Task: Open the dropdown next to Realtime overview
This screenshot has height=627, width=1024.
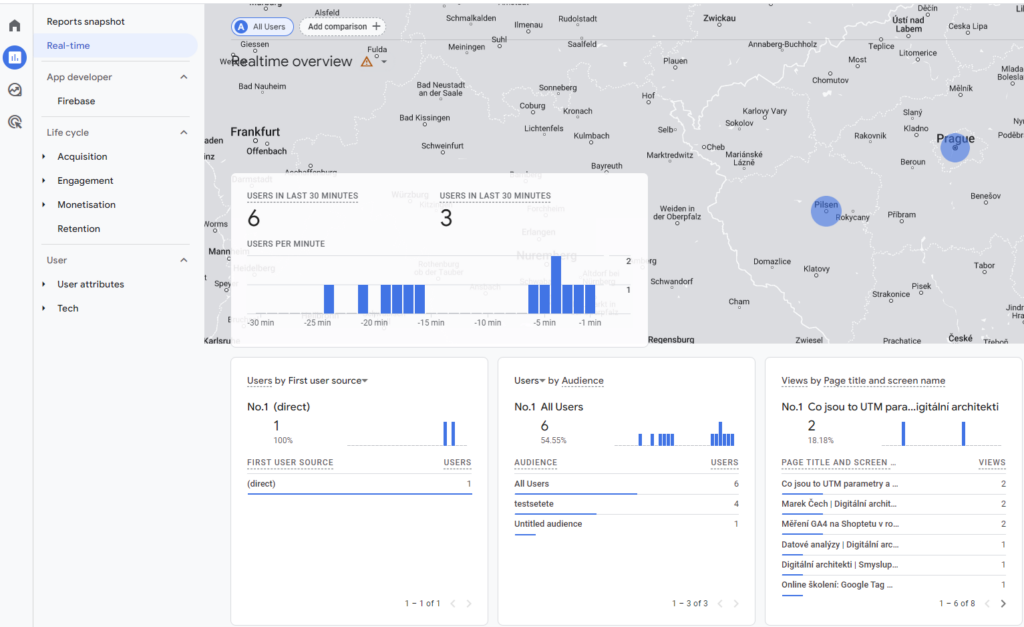Action: (x=384, y=62)
